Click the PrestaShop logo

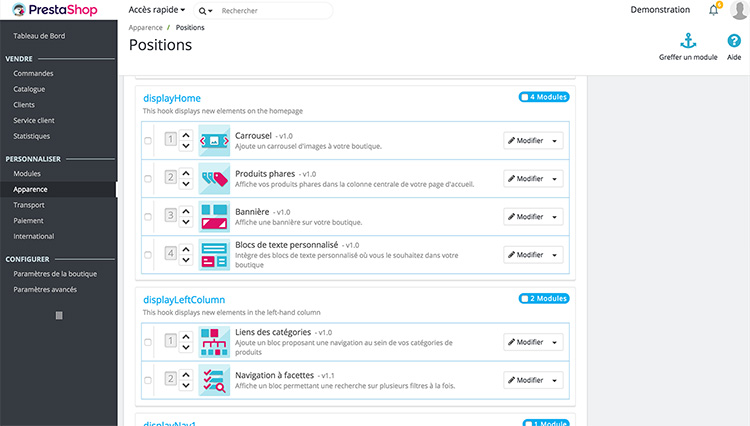click(x=55, y=10)
